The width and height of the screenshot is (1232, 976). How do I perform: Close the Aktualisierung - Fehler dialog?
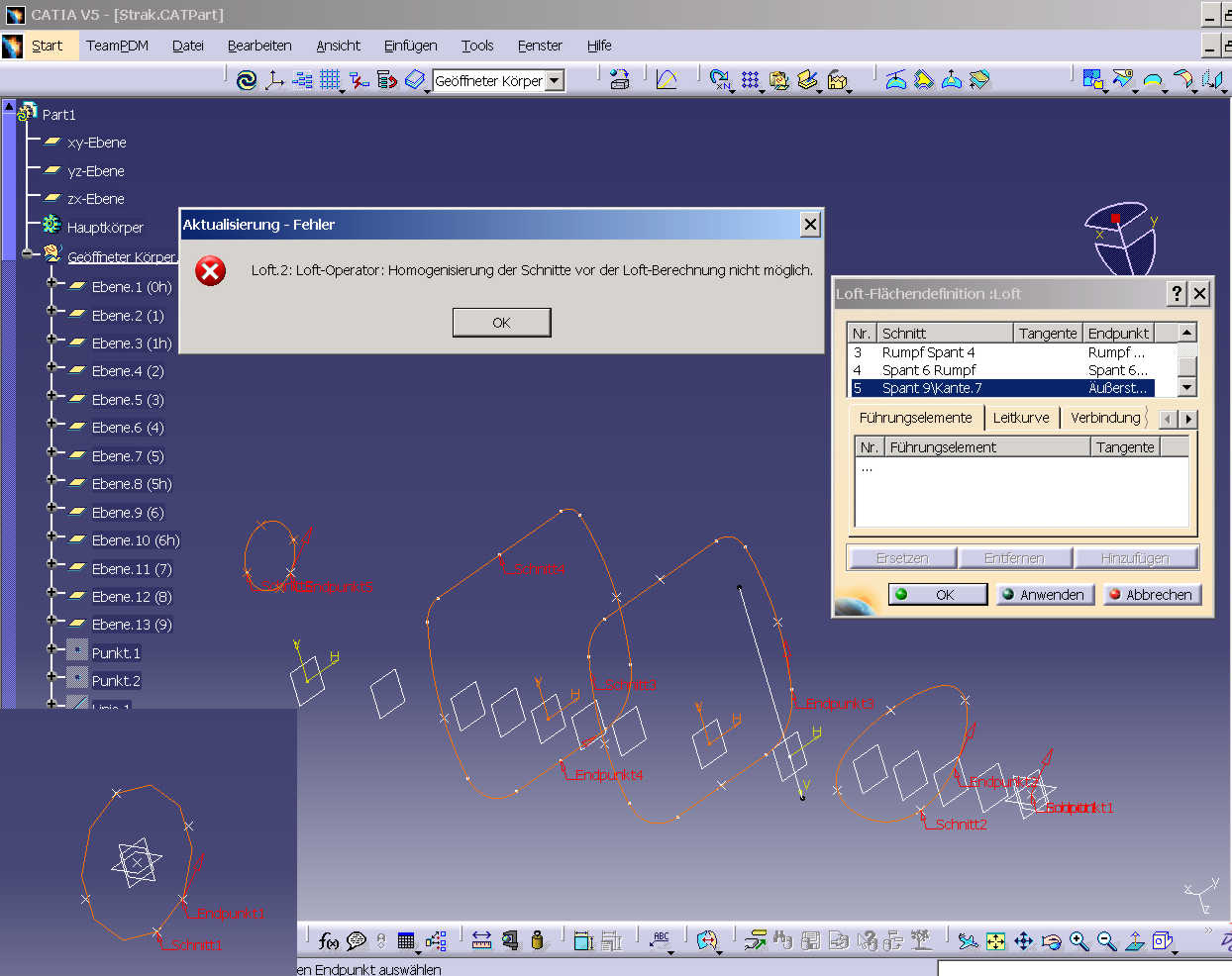tap(810, 225)
